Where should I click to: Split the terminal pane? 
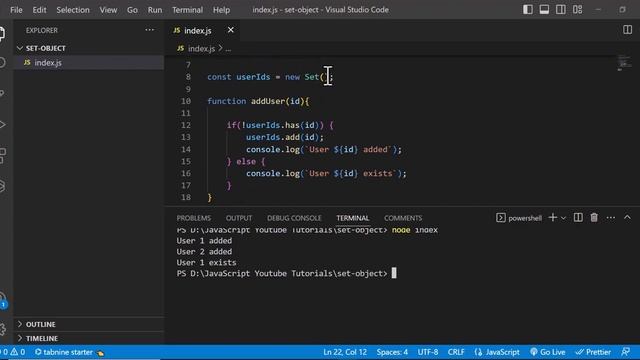(x=578, y=218)
